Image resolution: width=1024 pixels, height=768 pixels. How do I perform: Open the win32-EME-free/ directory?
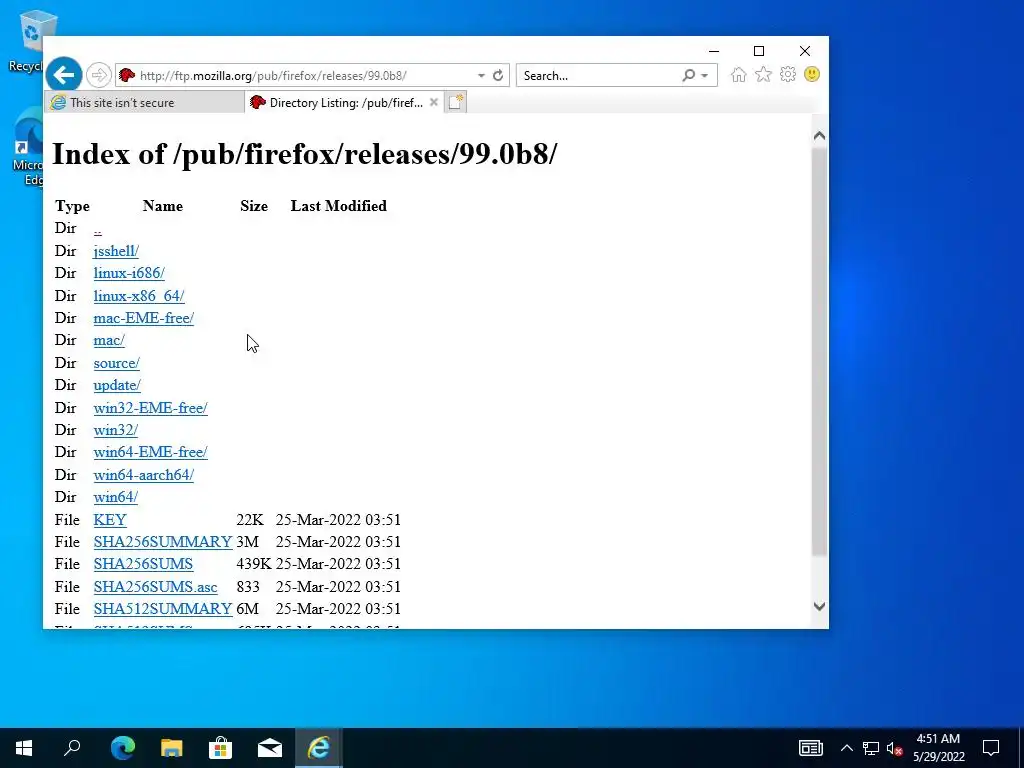coord(150,408)
